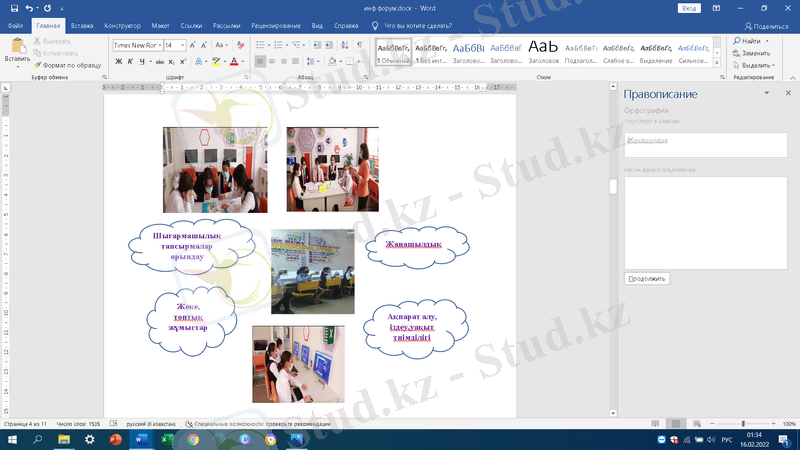800x450 pixels.
Task: Open the Вставка ribbon tab
Action: pyautogui.click(x=80, y=24)
